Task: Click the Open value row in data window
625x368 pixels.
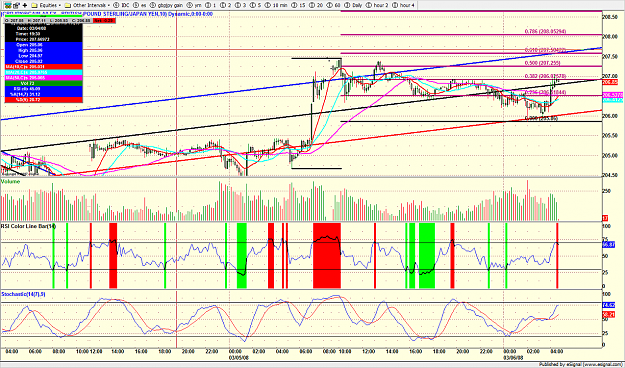Action: coord(43,45)
